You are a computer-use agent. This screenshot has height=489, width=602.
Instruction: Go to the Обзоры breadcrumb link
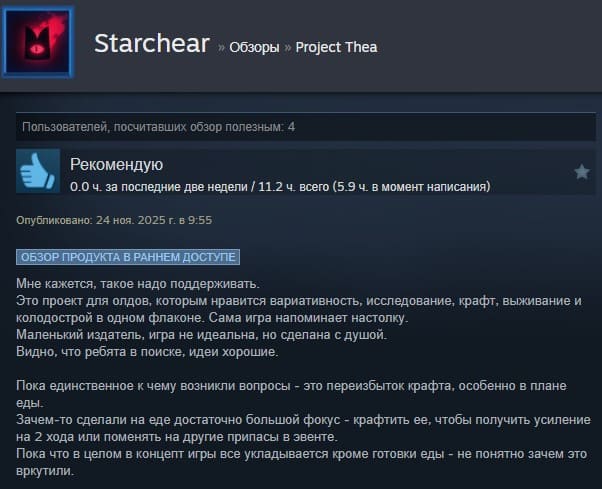[254, 47]
